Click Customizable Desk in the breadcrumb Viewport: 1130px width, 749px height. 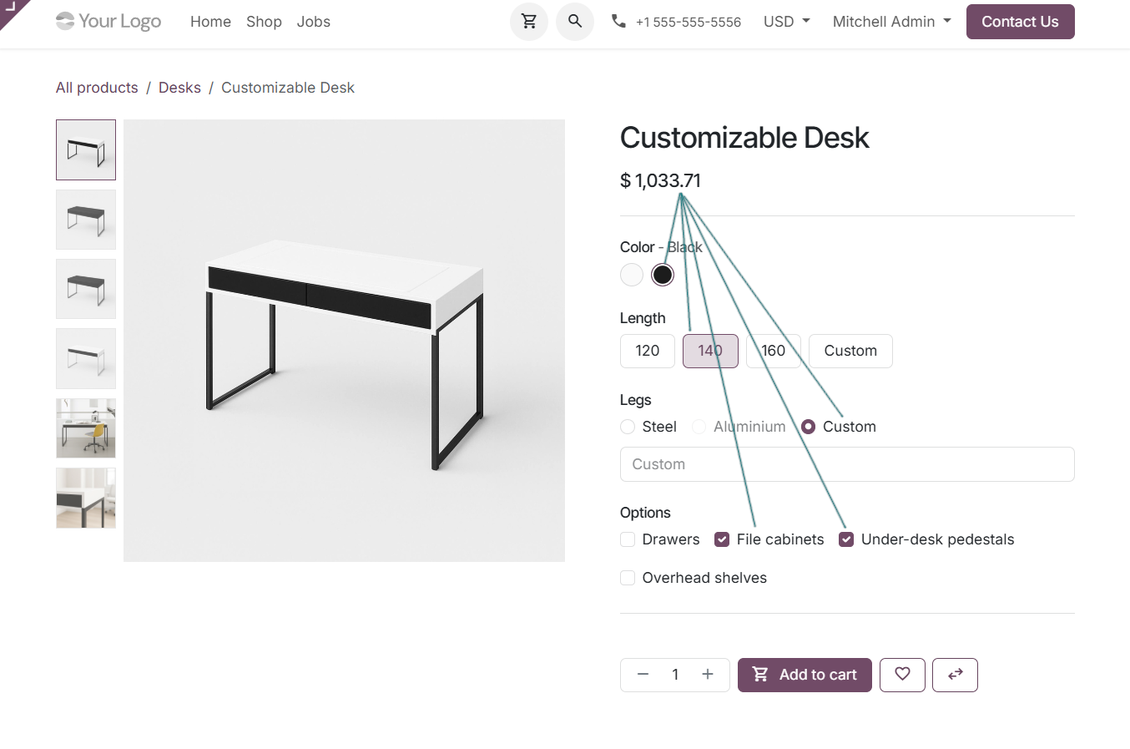288,87
